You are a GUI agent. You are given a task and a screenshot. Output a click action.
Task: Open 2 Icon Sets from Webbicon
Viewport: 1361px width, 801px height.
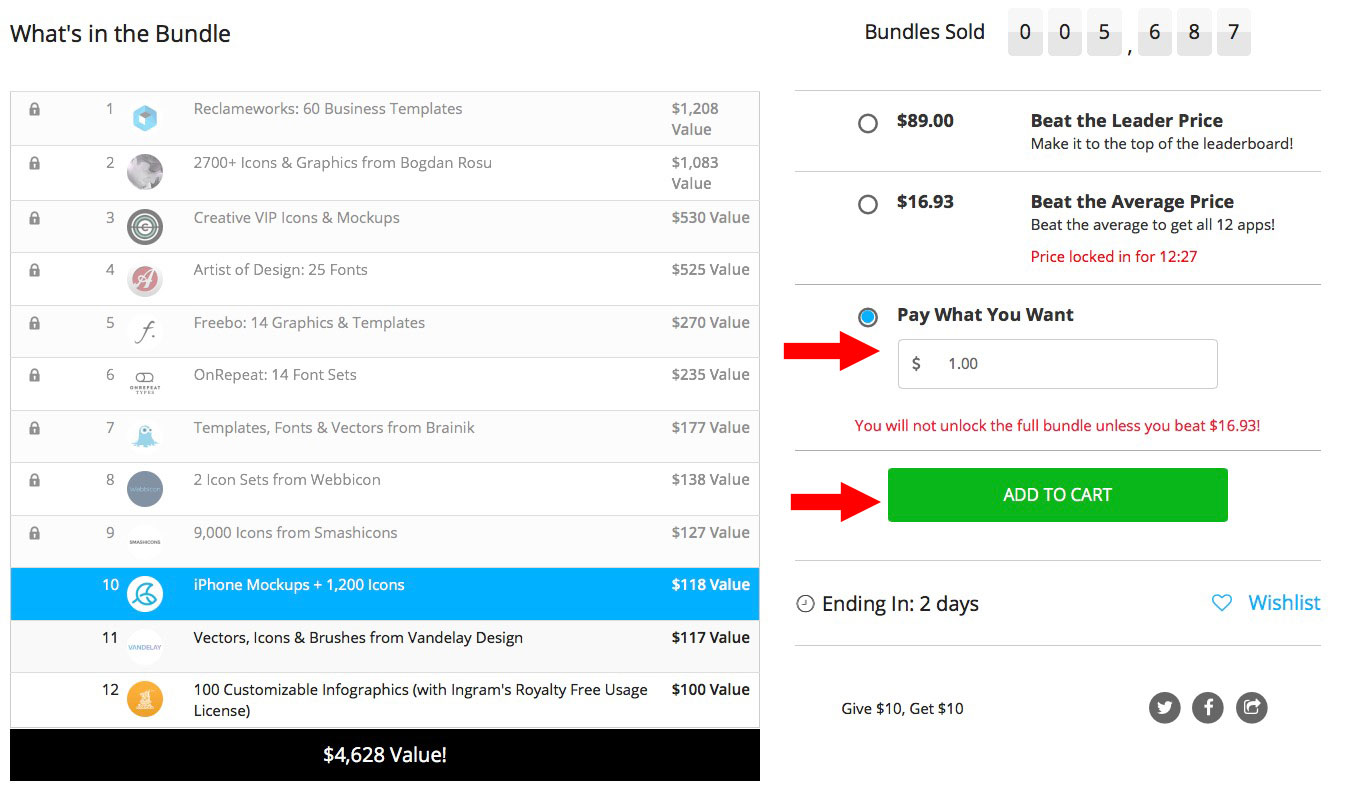[287, 480]
